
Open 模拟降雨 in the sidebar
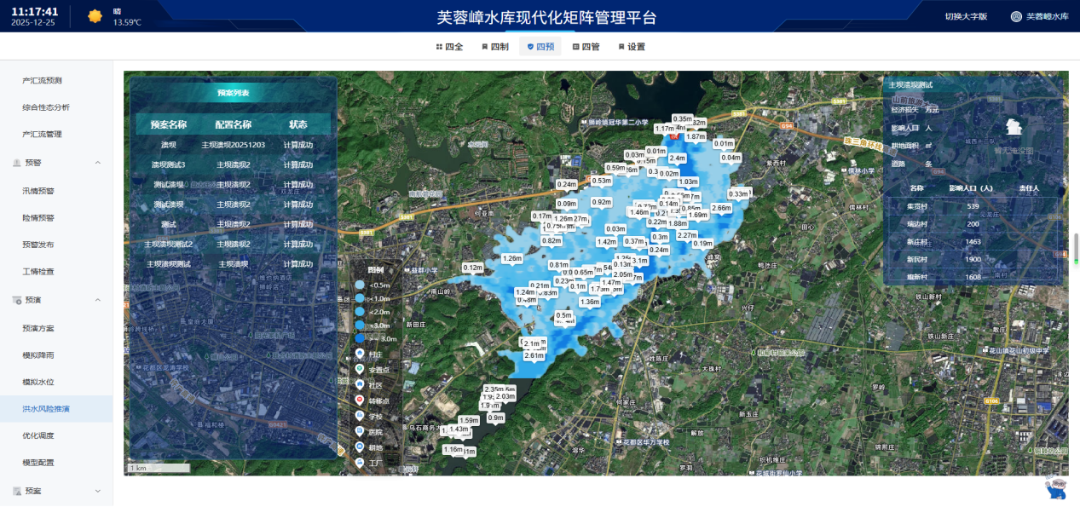38,355
